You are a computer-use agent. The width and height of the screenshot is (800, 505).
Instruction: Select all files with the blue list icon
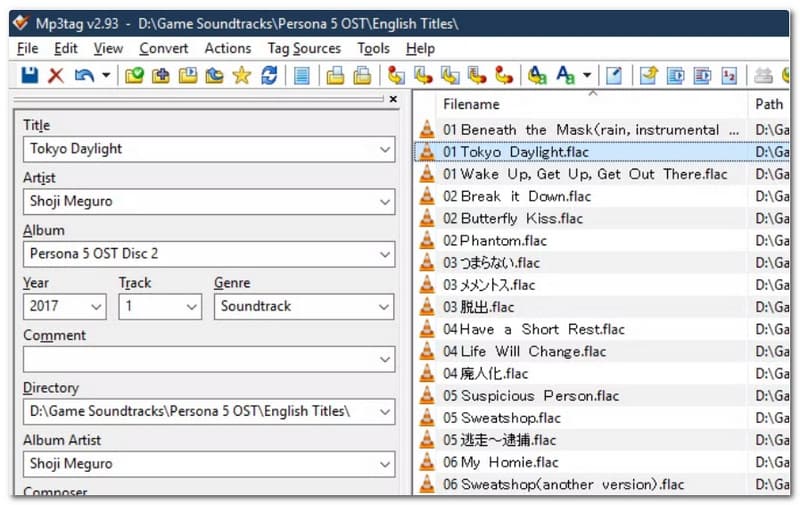point(302,75)
